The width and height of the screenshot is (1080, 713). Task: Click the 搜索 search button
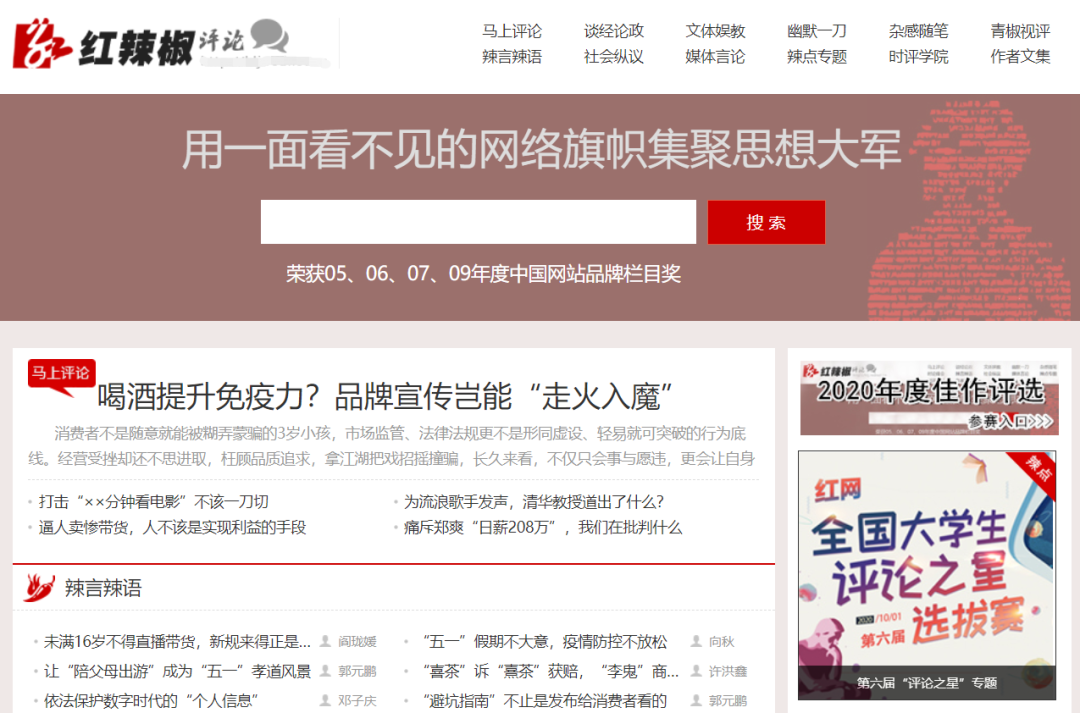click(766, 222)
